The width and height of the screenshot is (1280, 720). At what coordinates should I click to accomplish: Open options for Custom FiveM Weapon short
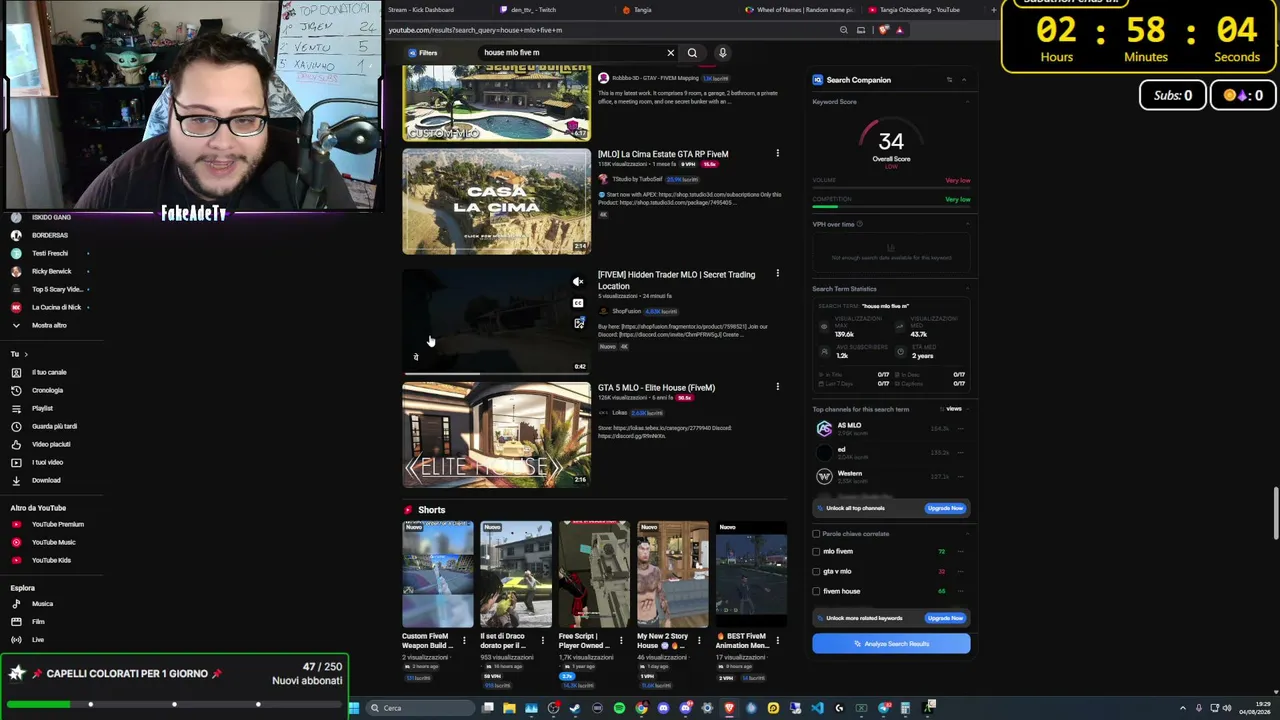(464, 640)
